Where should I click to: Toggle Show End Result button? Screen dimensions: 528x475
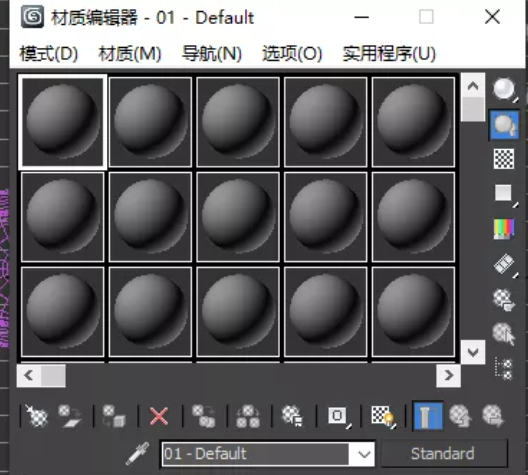tap(428, 416)
